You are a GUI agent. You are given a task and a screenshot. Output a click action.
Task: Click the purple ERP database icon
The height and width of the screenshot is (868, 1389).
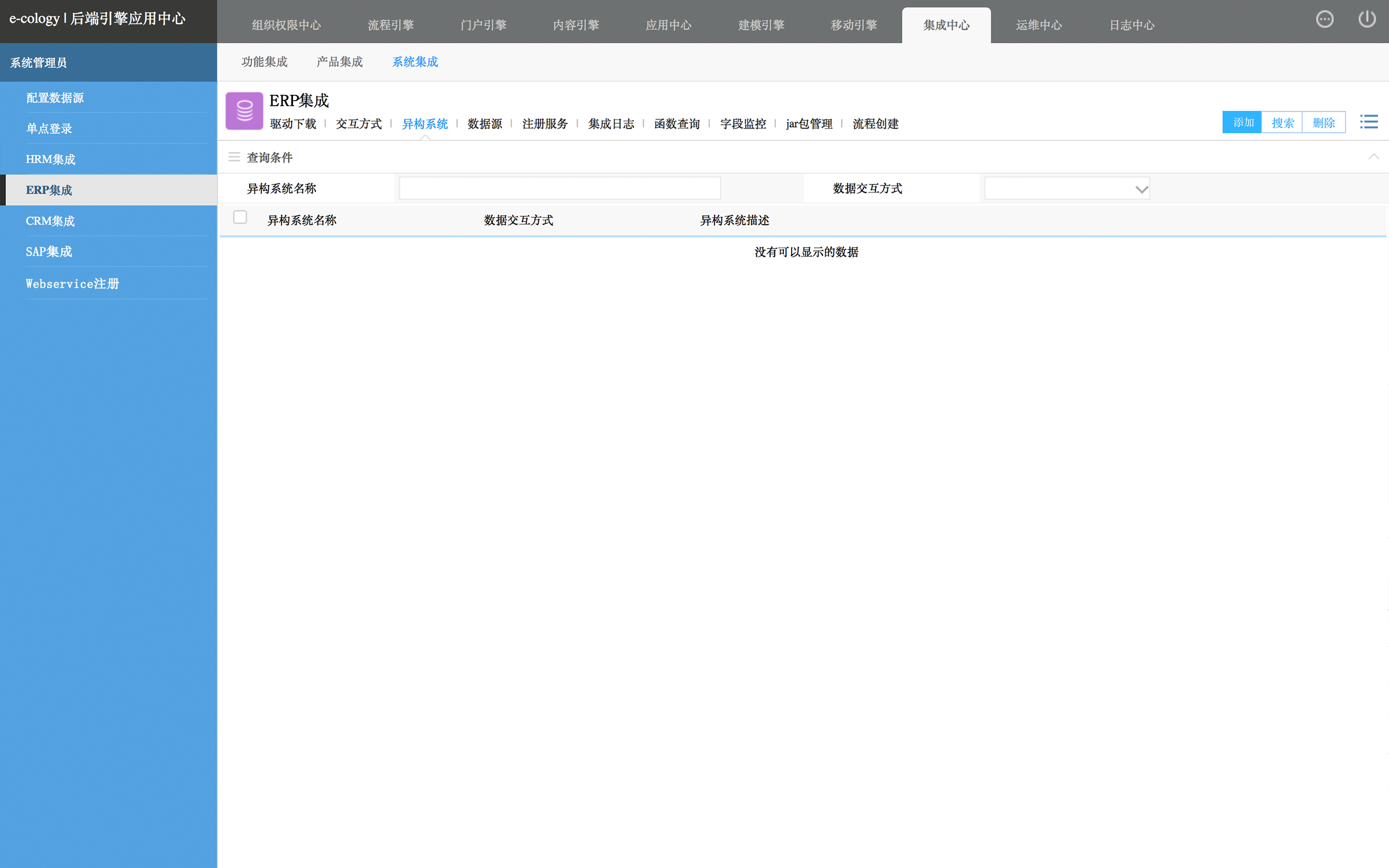pyautogui.click(x=245, y=111)
